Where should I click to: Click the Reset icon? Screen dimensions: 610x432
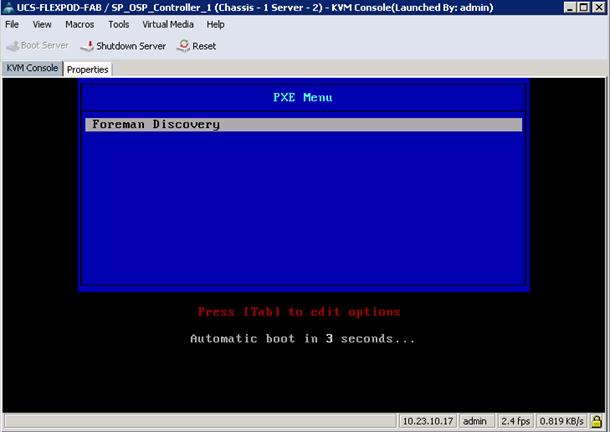pos(183,46)
